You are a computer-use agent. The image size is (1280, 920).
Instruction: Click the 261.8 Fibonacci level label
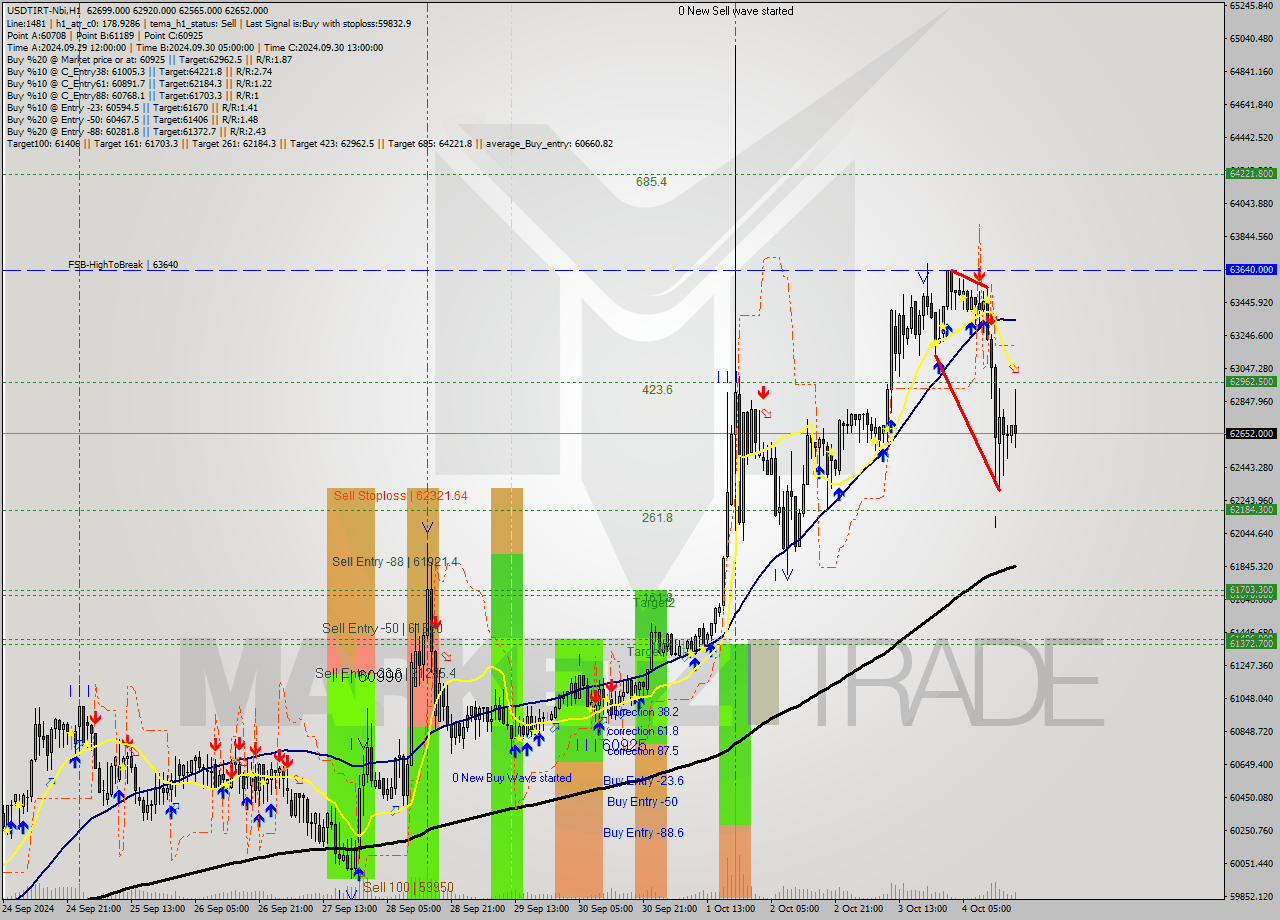(657, 518)
